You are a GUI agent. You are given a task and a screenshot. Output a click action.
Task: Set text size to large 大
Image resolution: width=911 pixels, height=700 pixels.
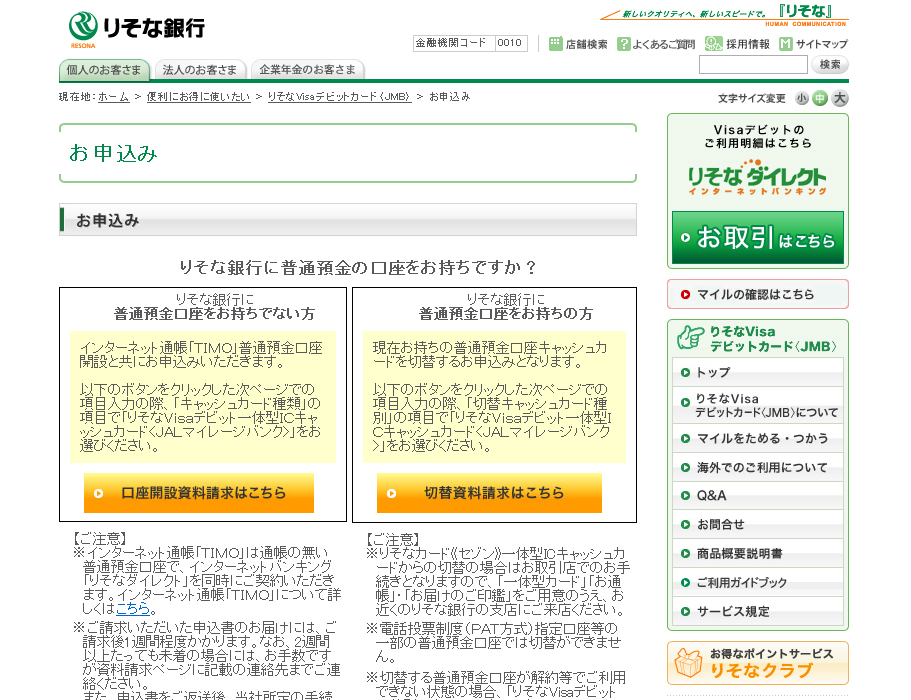coord(840,98)
